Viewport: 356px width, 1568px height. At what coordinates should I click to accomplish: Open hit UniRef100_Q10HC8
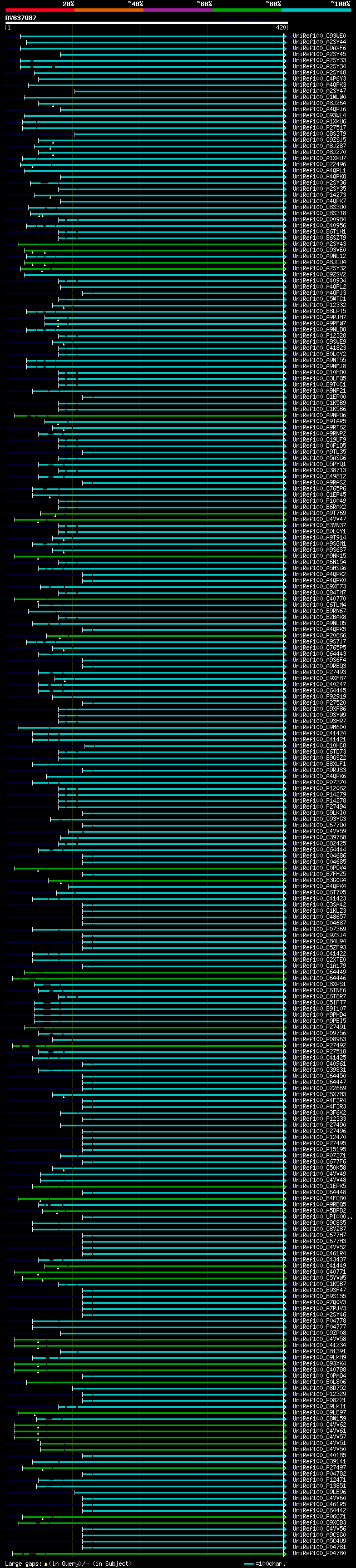click(319, 746)
